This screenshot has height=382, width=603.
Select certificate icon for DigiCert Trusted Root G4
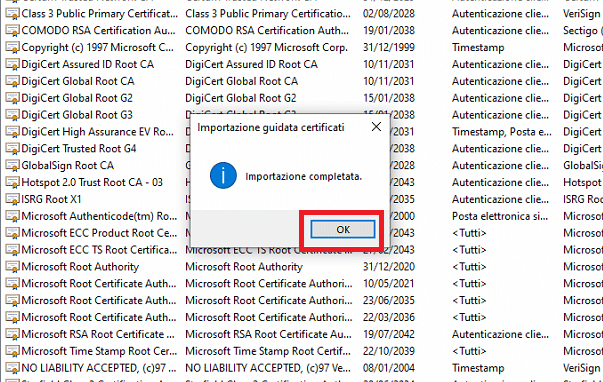point(12,149)
